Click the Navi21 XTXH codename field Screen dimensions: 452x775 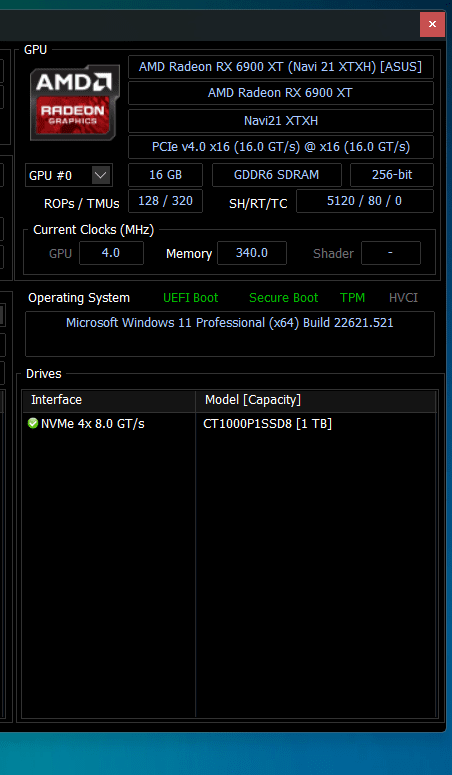pos(280,121)
